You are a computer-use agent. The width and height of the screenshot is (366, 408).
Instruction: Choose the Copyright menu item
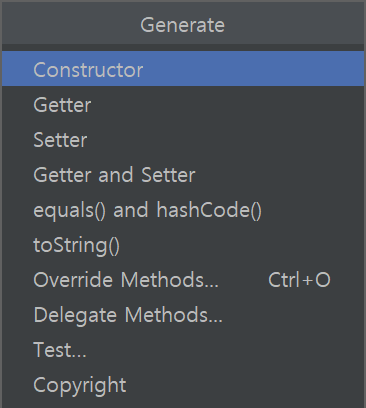coord(183,384)
